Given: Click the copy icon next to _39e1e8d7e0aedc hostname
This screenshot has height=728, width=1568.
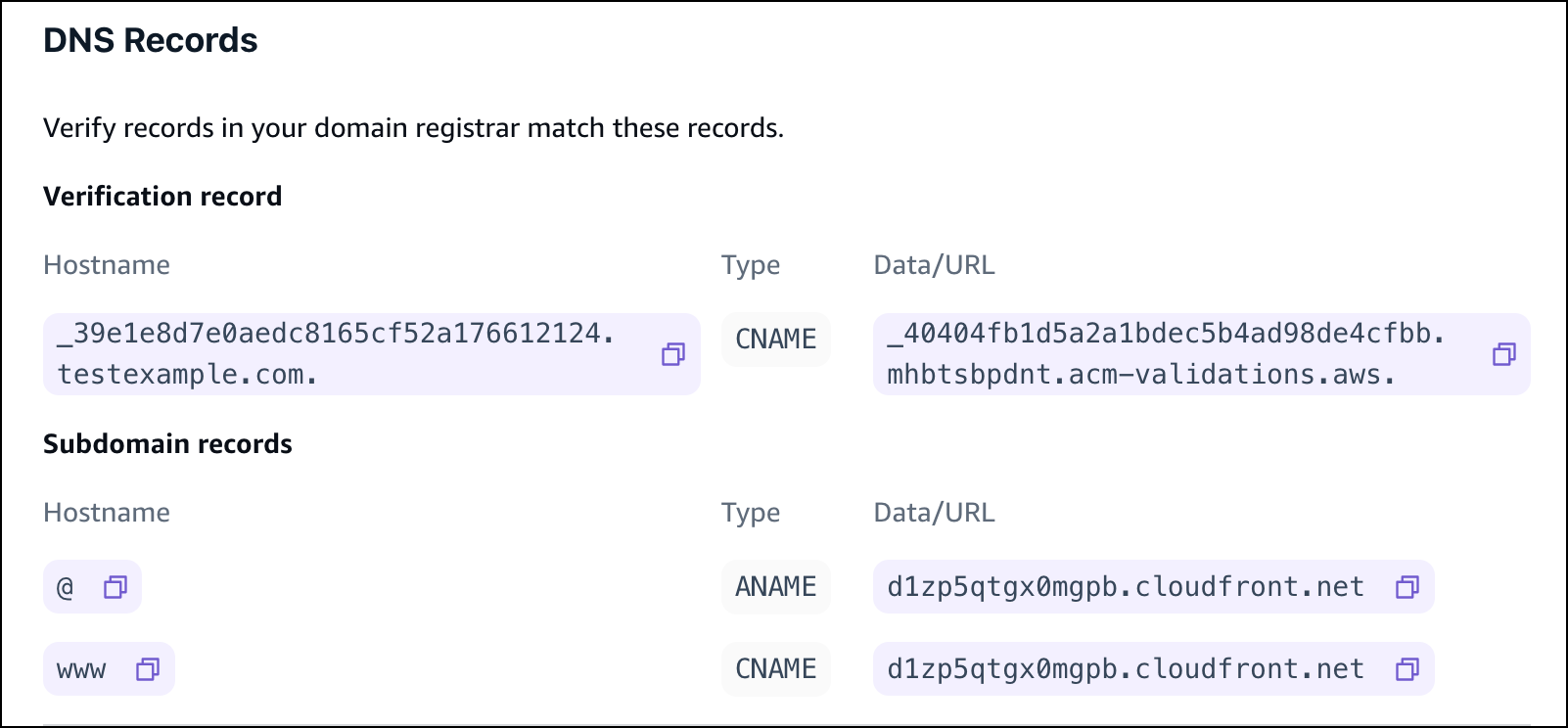Looking at the screenshot, I should click(x=673, y=355).
